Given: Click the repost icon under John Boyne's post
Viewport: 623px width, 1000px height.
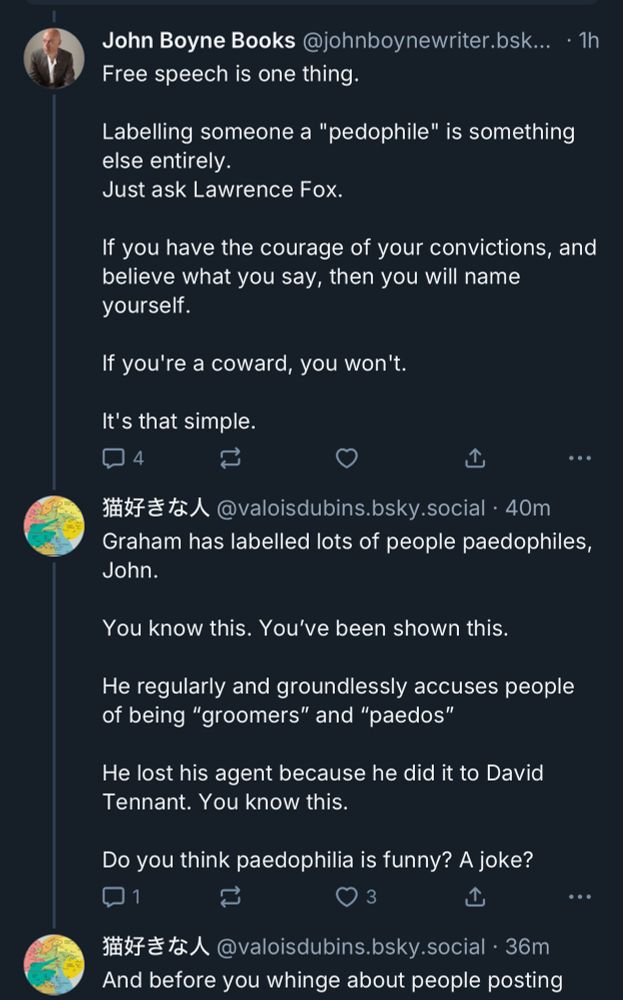Looking at the screenshot, I should click(x=232, y=458).
